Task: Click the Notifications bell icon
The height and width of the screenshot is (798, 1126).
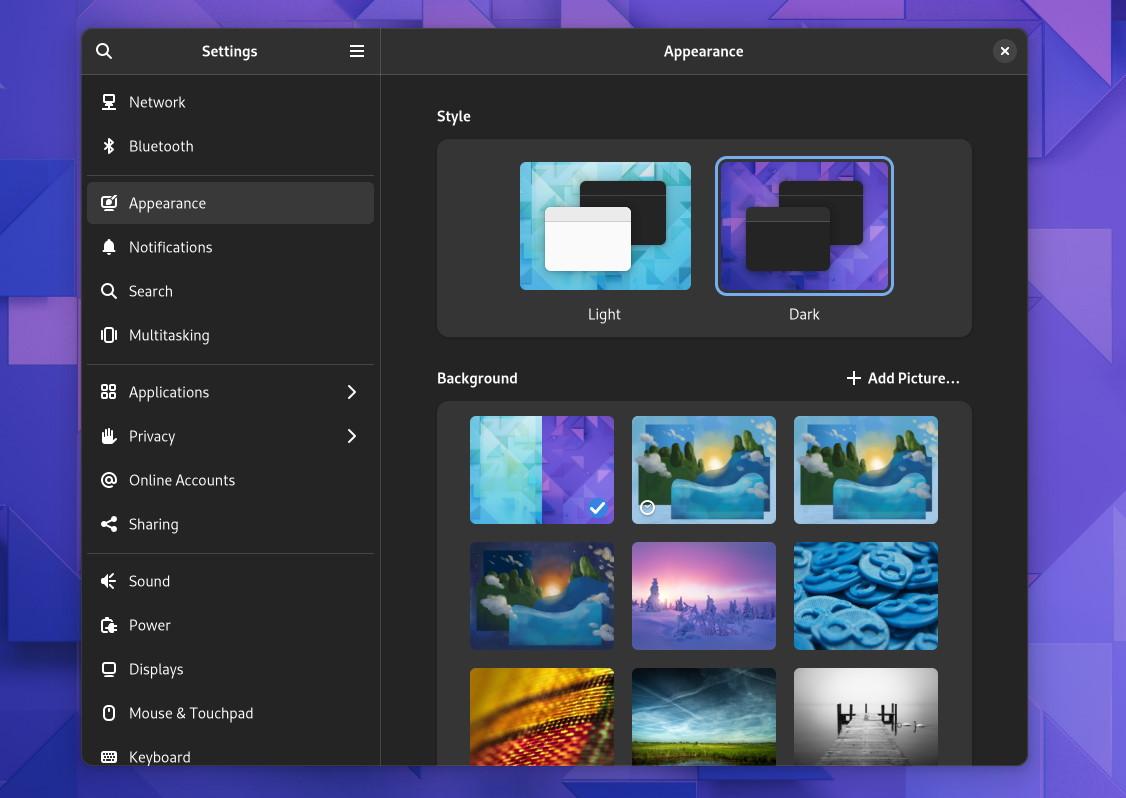Action: [108, 247]
